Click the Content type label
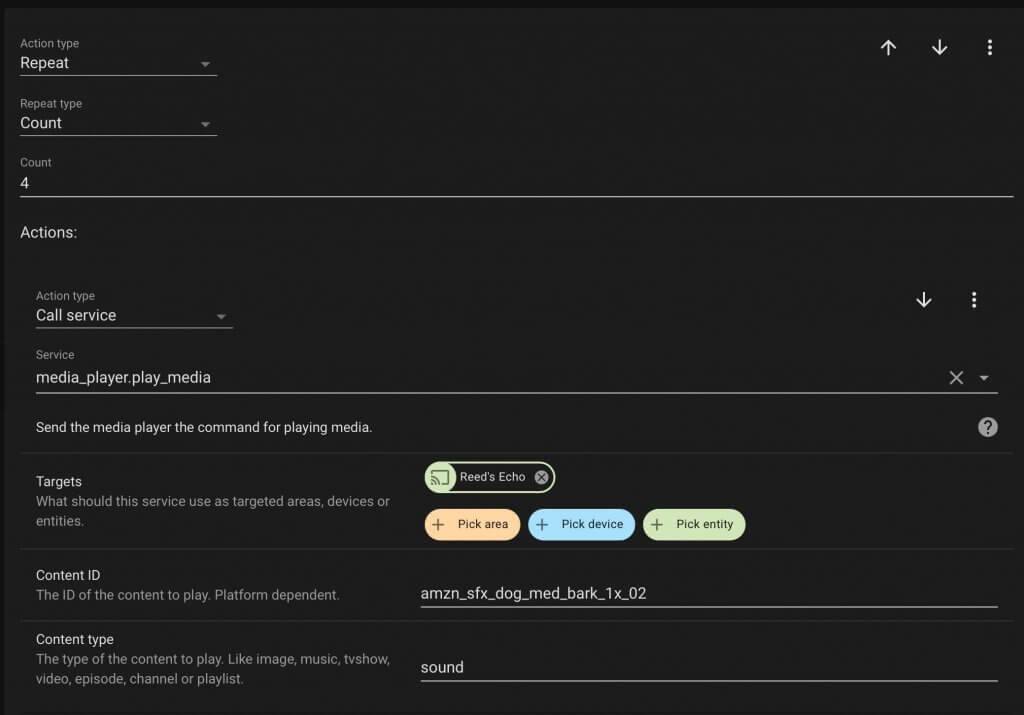 [x=74, y=640]
